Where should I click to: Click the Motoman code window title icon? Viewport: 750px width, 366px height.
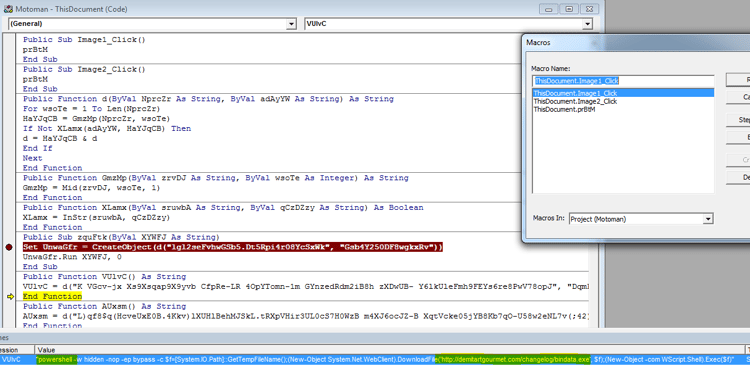tap(8, 9)
